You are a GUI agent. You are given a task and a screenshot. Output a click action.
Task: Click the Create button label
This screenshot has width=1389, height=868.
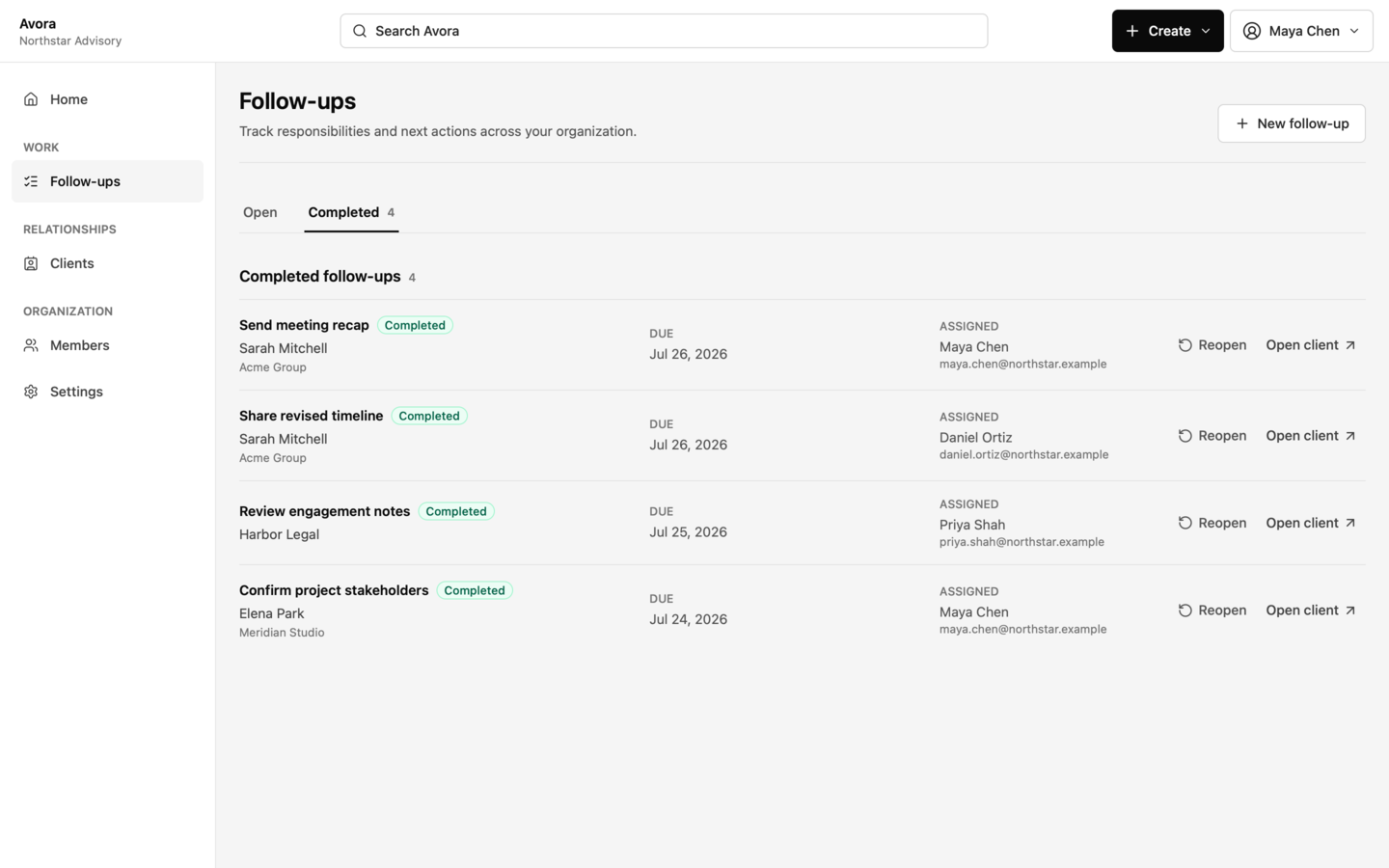(x=1169, y=31)
